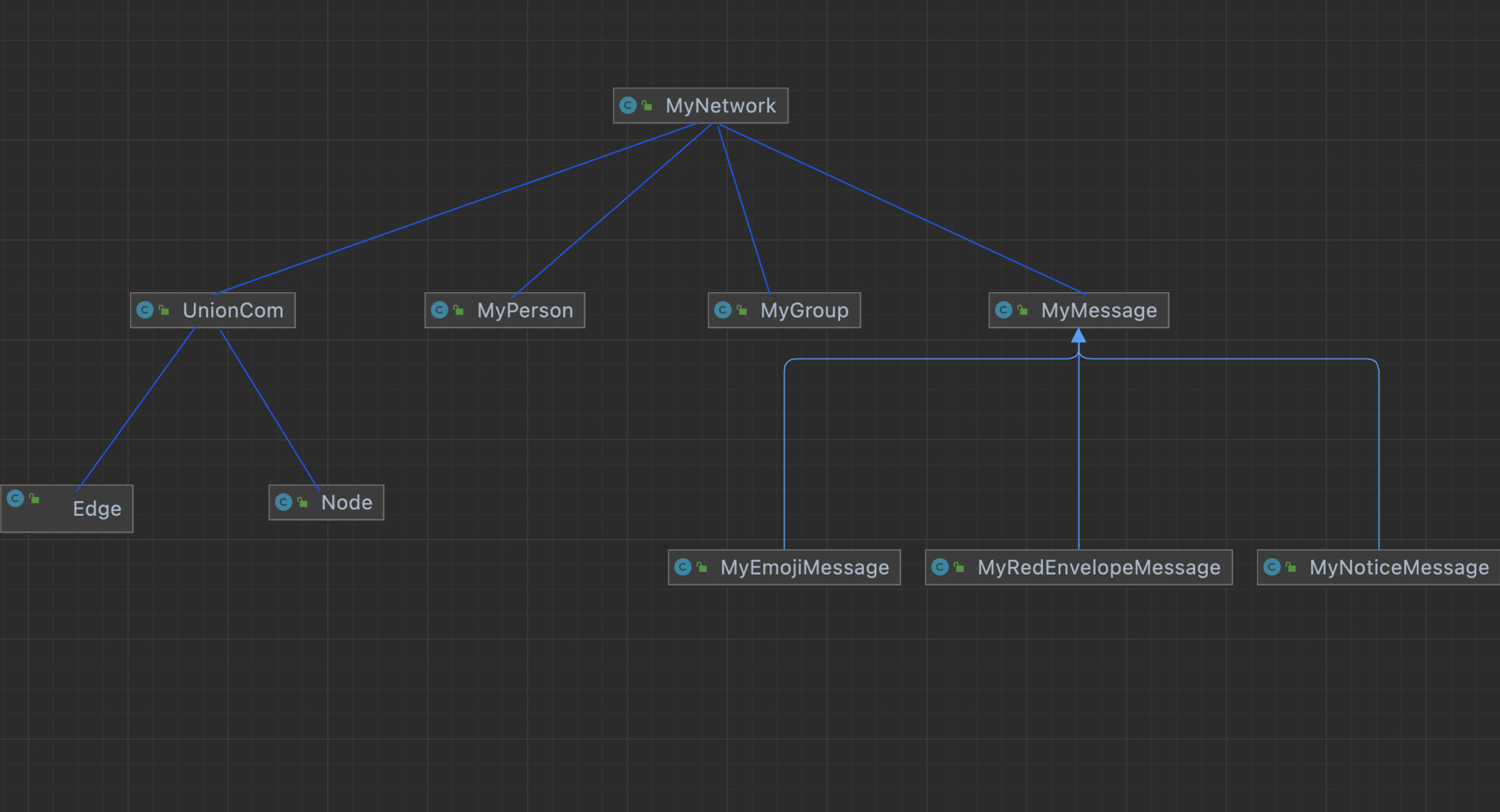
Task: Click the class icon on MyNoticeMessage
Action: click(x=1272, y=567)
